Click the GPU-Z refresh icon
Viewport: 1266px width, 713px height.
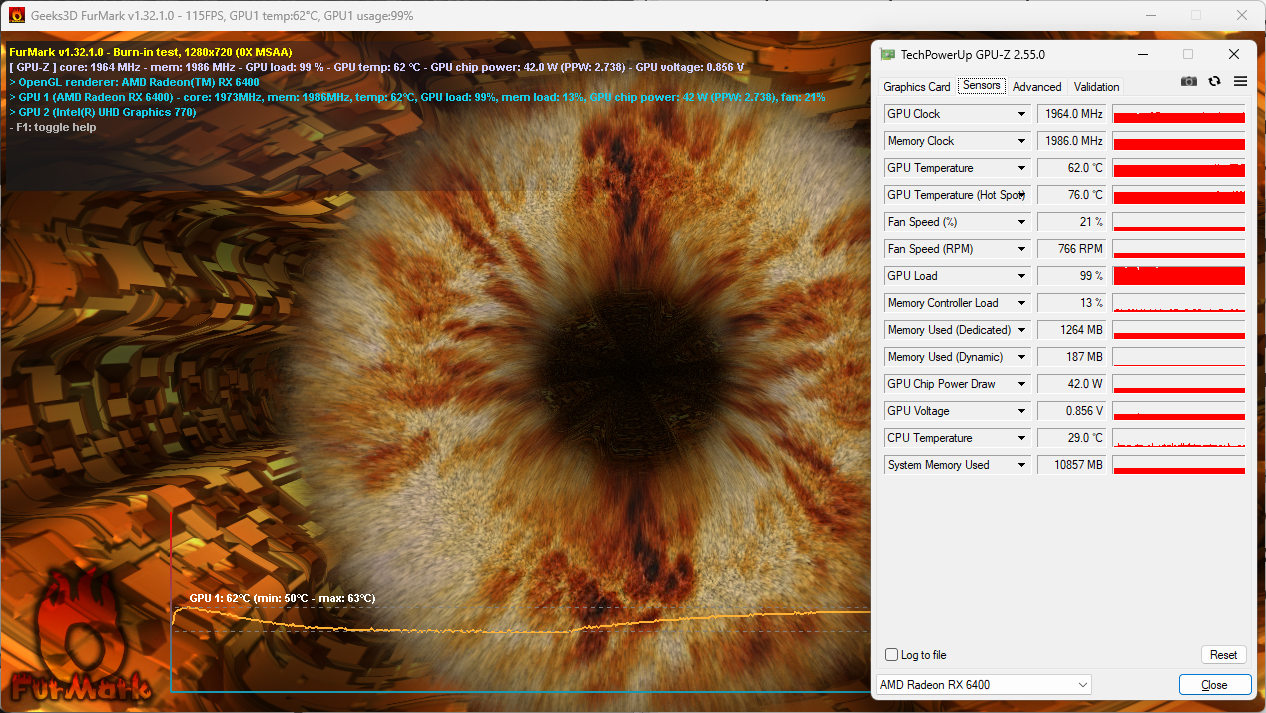pyautogui.click(x=1214, y=81)
